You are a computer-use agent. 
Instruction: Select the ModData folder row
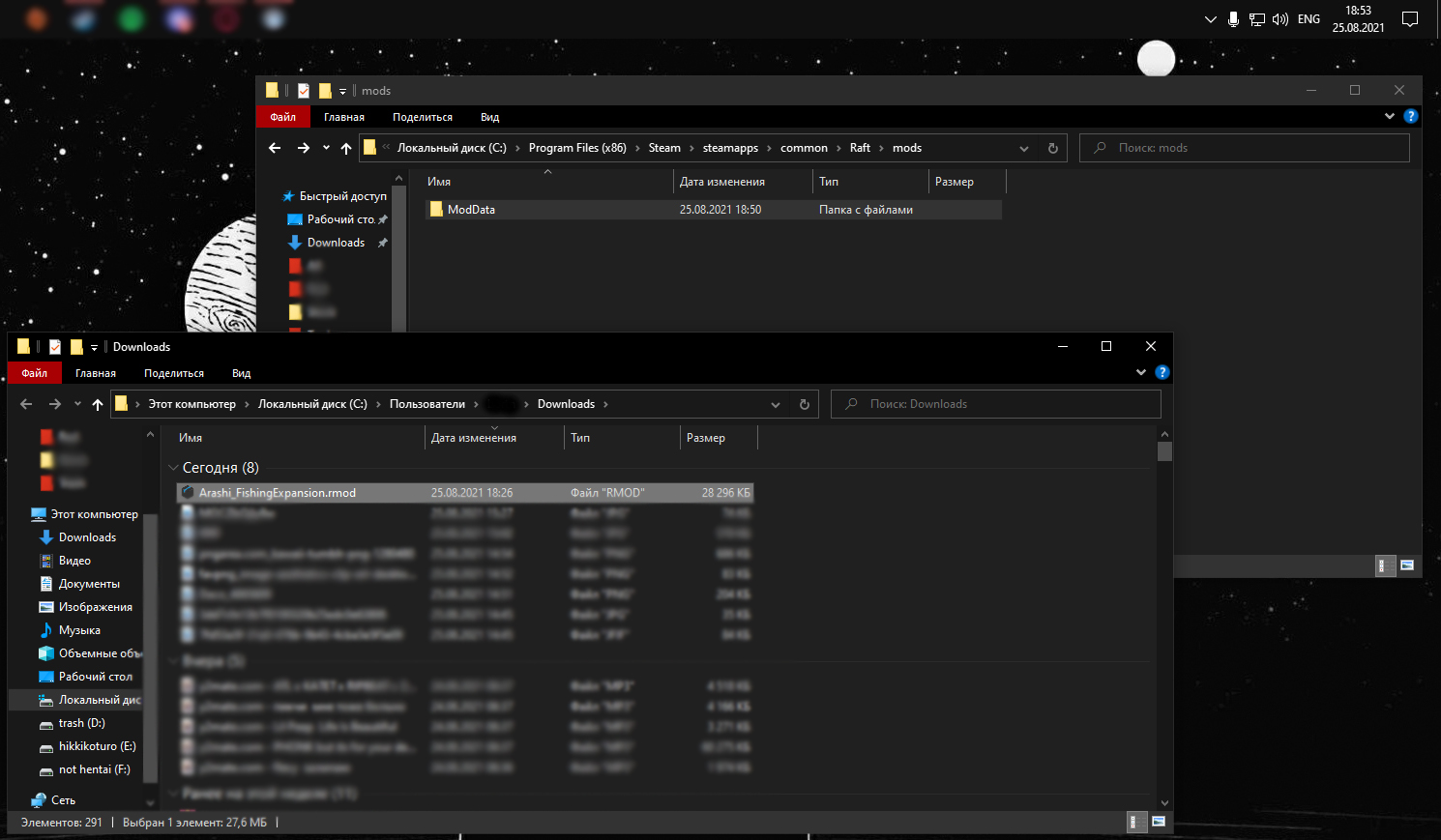[714, 210]
